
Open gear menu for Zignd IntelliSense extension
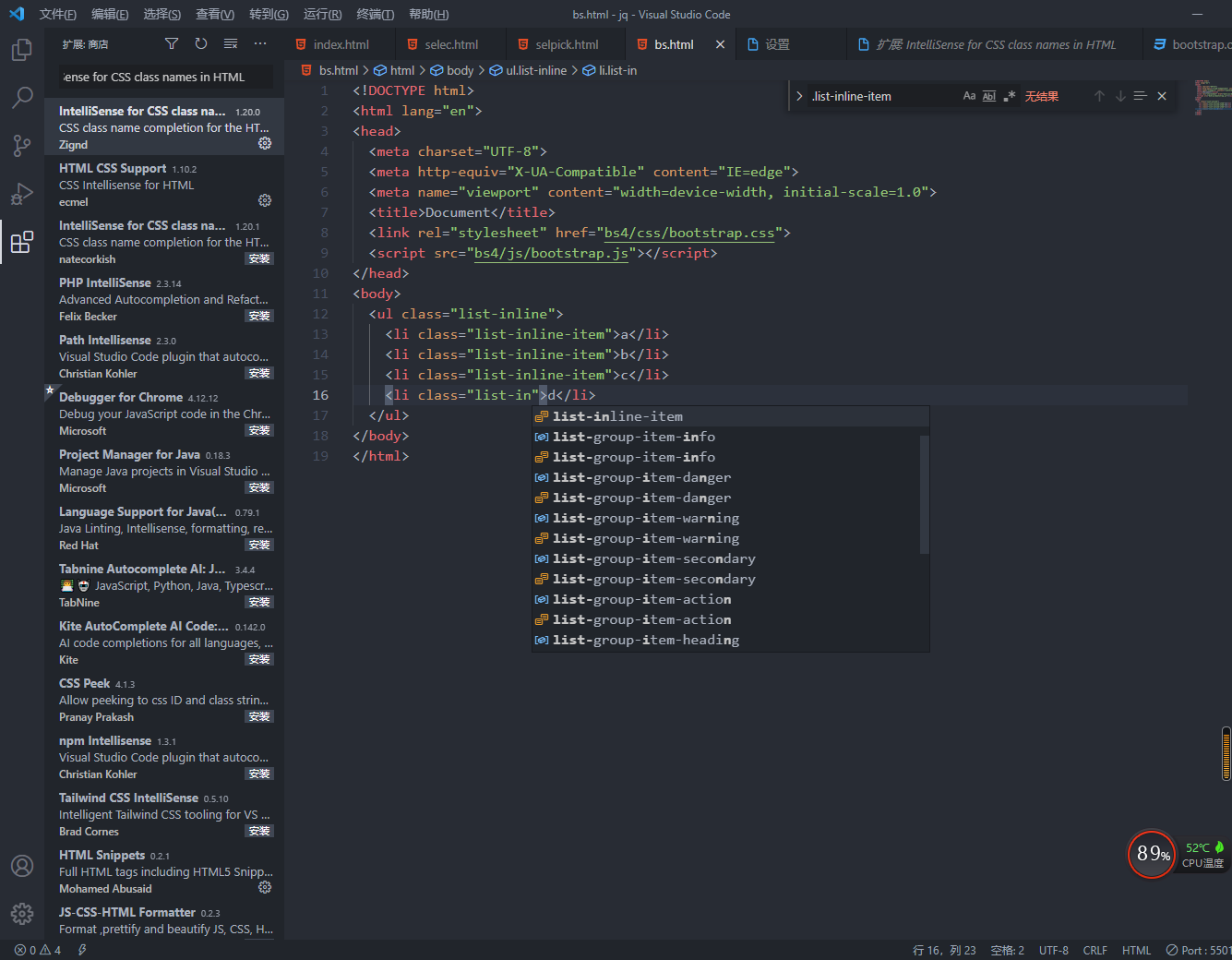point(265,143)
